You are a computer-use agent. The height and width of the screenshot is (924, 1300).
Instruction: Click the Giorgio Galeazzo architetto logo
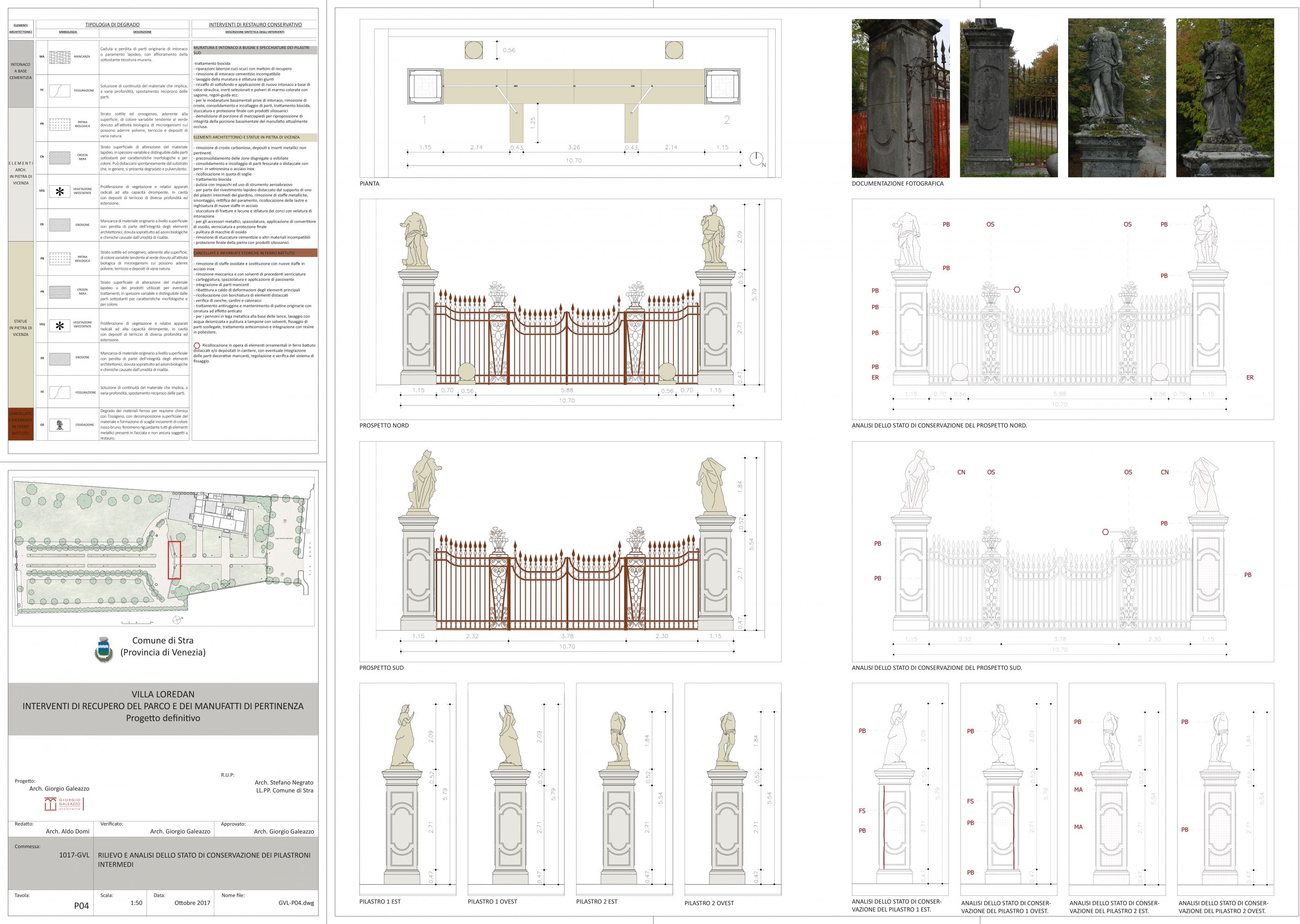[x=64, y=803]
